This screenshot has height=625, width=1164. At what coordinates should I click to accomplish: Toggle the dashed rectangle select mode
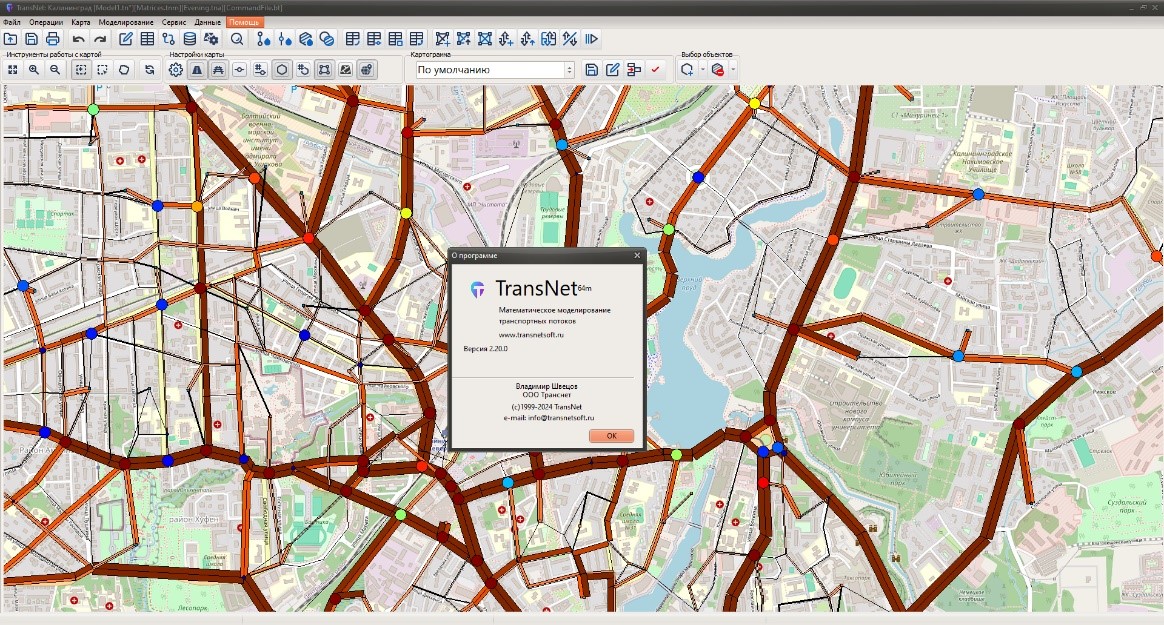(x=102, y=69)
